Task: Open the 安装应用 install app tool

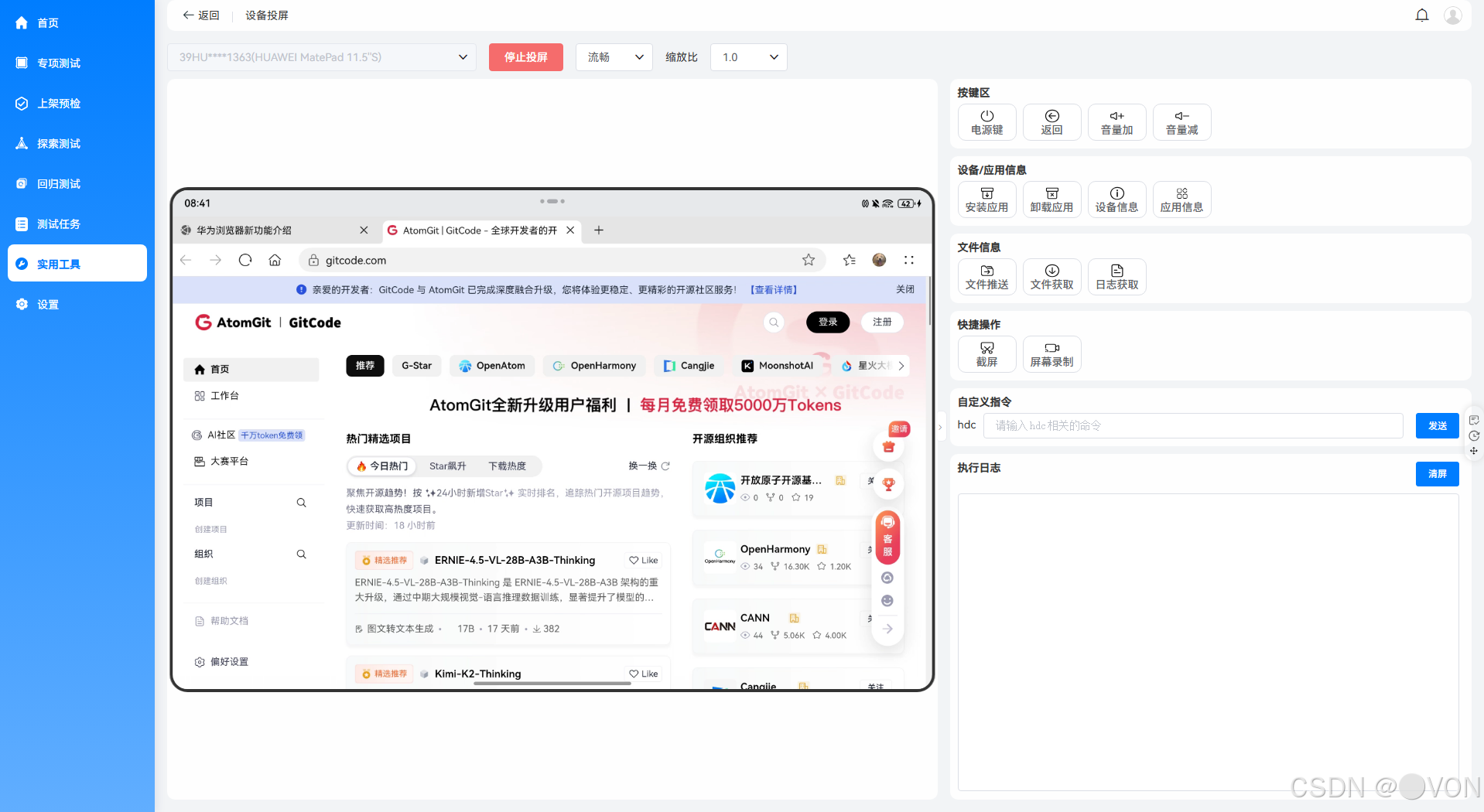Action: (x=986, y=199)
